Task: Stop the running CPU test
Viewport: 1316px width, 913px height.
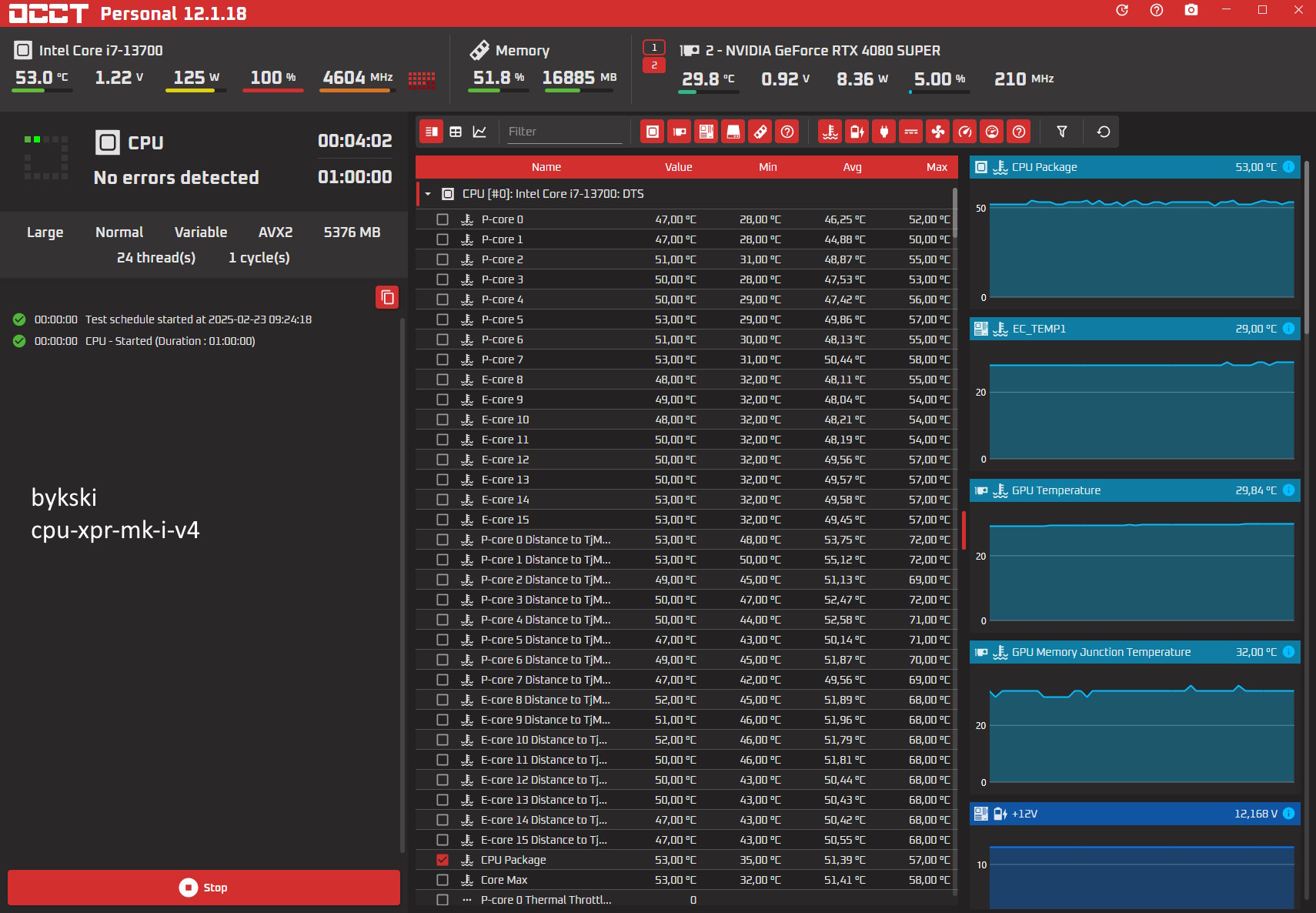Action: 204,888
